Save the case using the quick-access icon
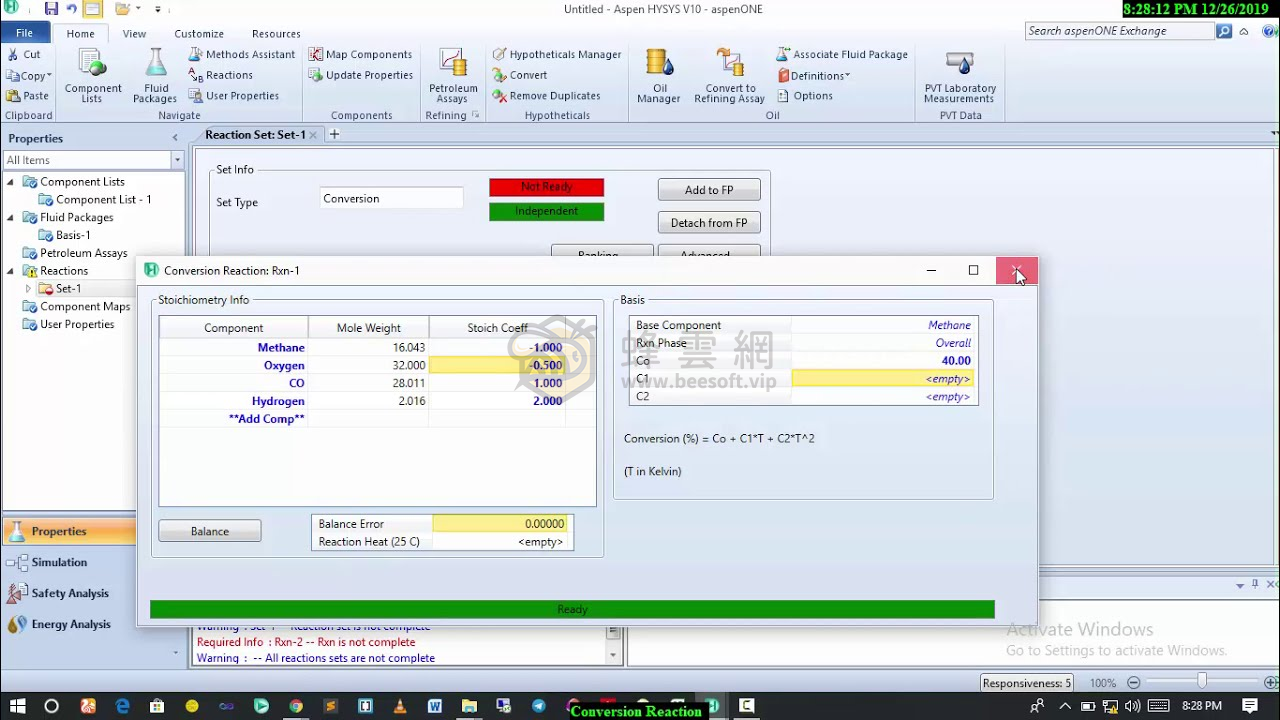1280x720 pixels. click(51, 9)
